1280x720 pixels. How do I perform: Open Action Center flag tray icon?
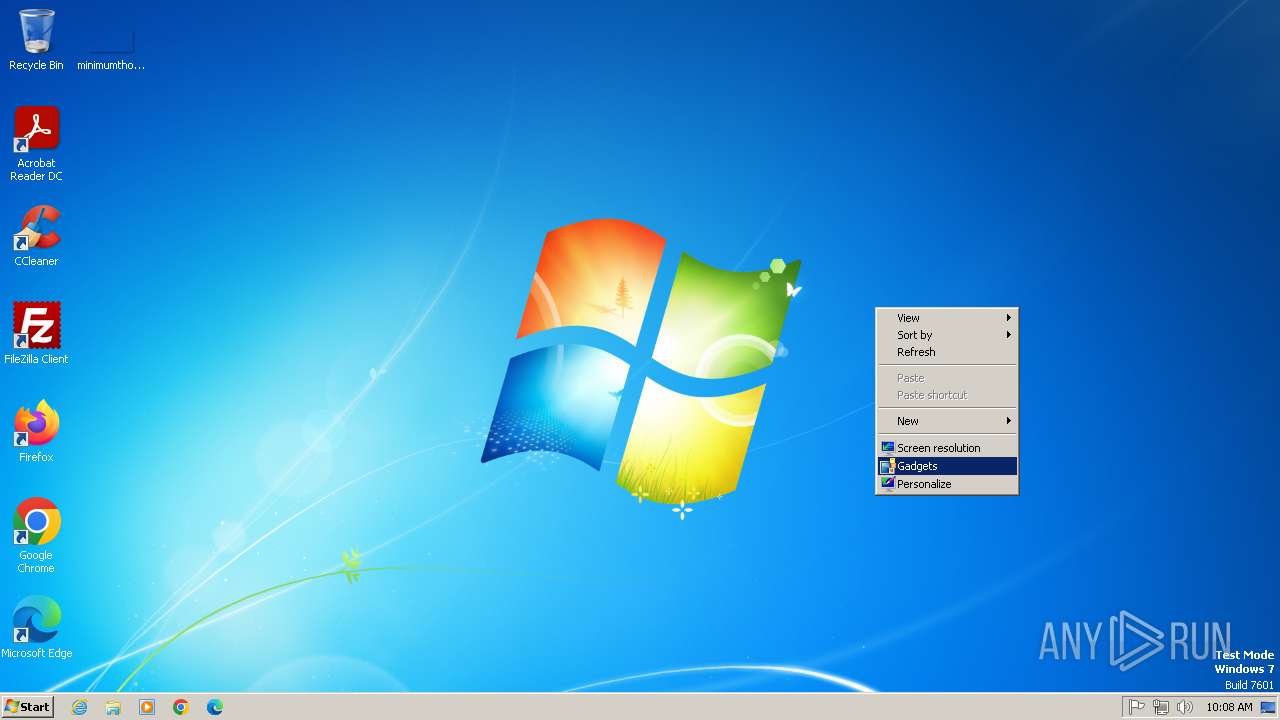tap(1137, 707)
